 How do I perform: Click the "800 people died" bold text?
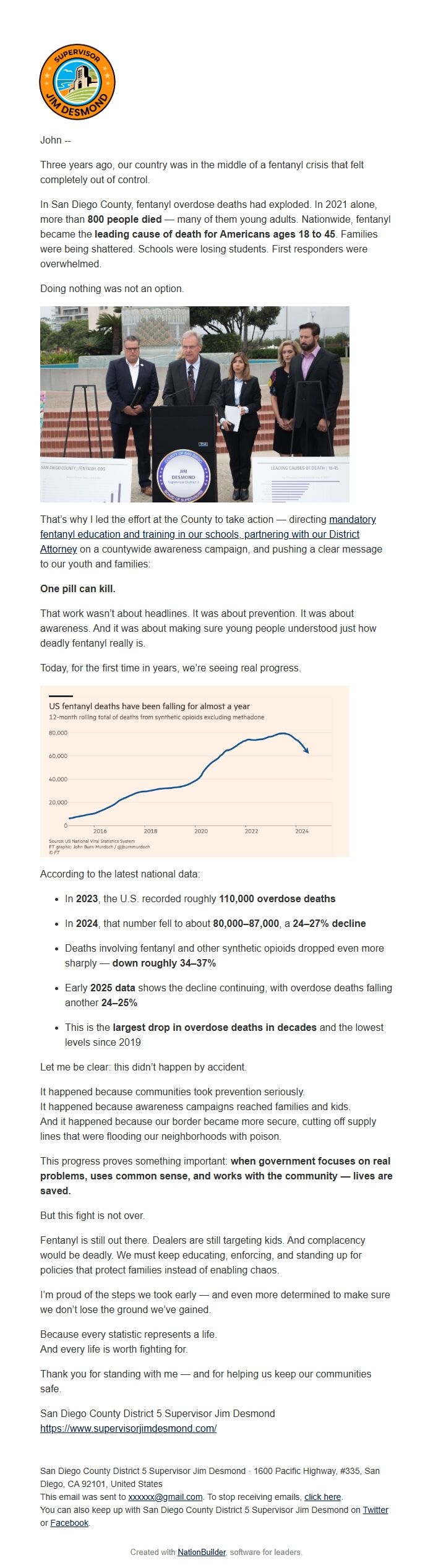[x=124, y=219]
